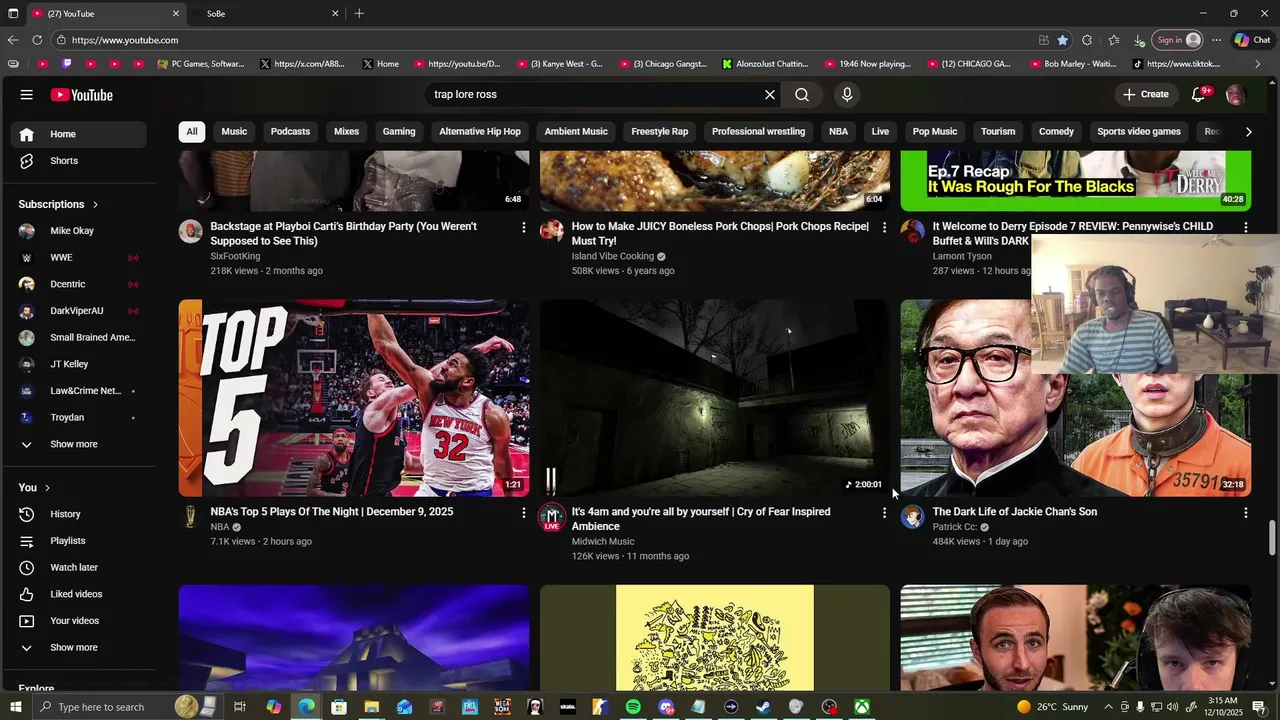Open Spotify from the taskbar

pyautogui.click(x=633, y=707)
